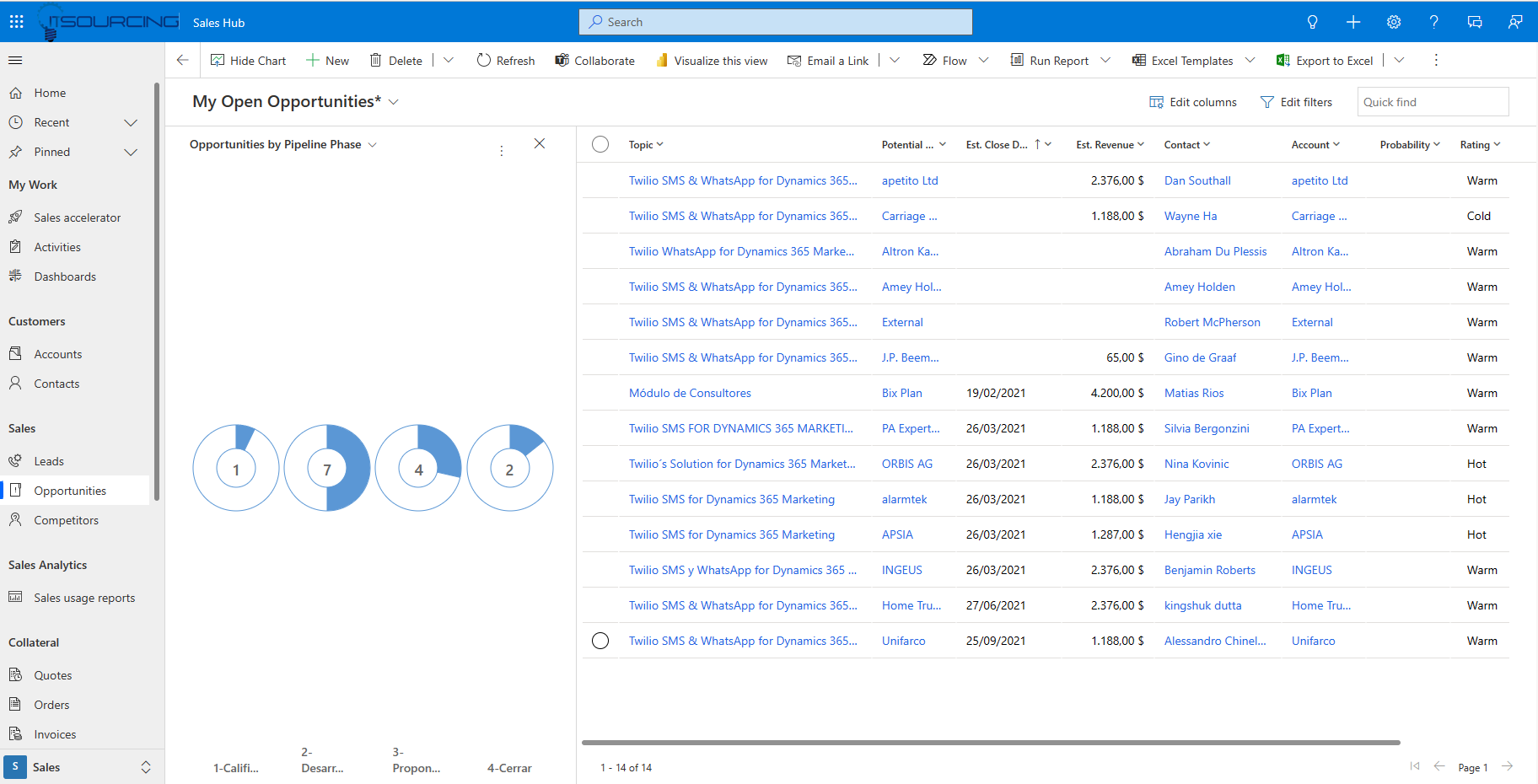Image resolution: width=1538 pixels, height=784 pixels.
Task: Click Run Report command
Action: click(1051, 61)
